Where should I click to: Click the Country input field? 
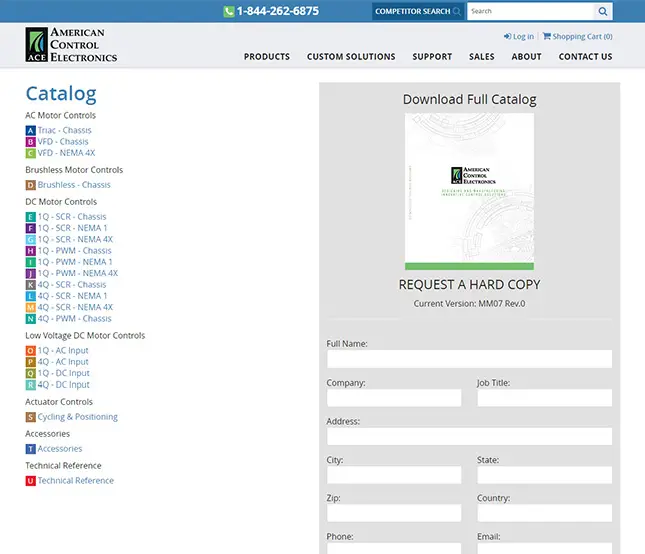[545, 513]
